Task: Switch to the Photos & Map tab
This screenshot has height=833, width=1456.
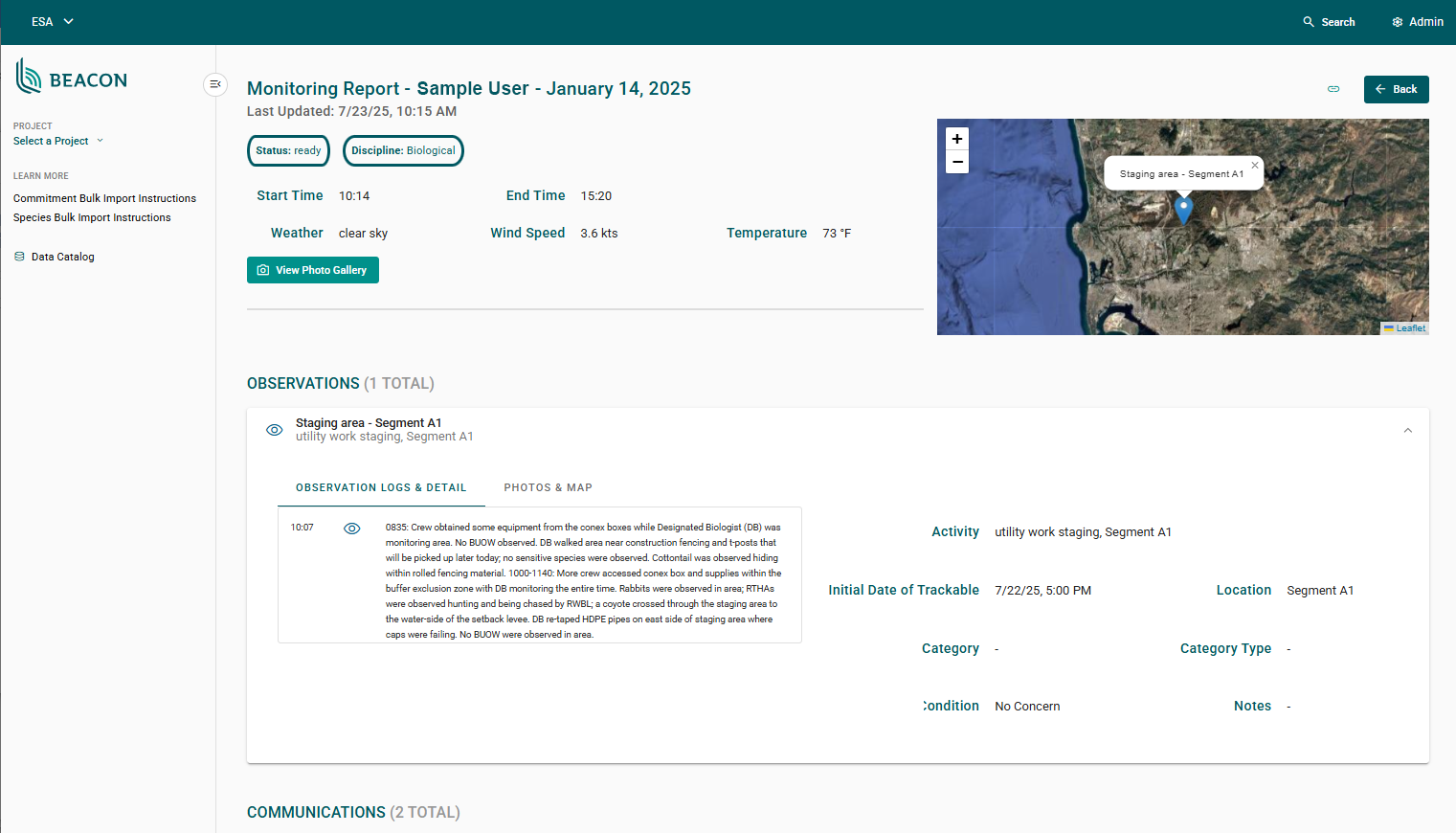Action: tap(548, 487)
